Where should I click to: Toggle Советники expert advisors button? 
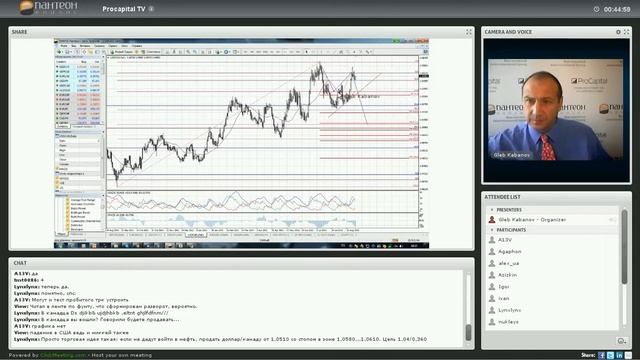pos(151,52)
